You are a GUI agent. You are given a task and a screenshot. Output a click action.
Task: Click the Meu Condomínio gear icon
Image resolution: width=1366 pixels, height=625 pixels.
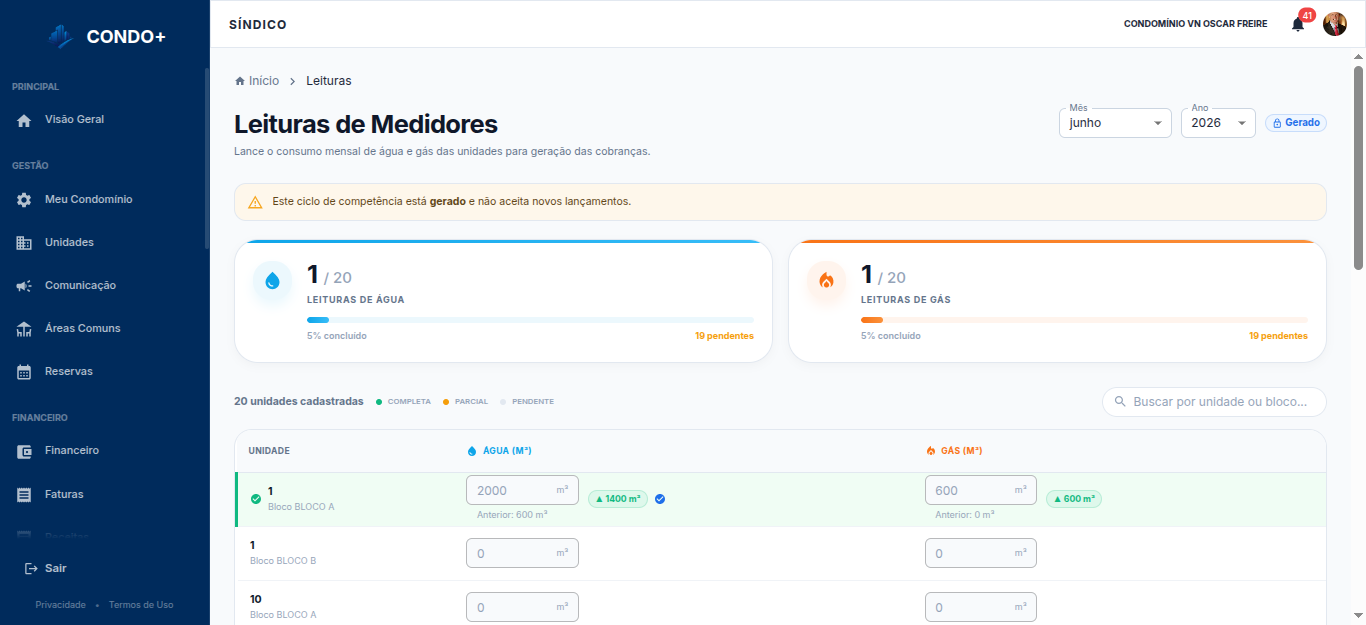24,200
